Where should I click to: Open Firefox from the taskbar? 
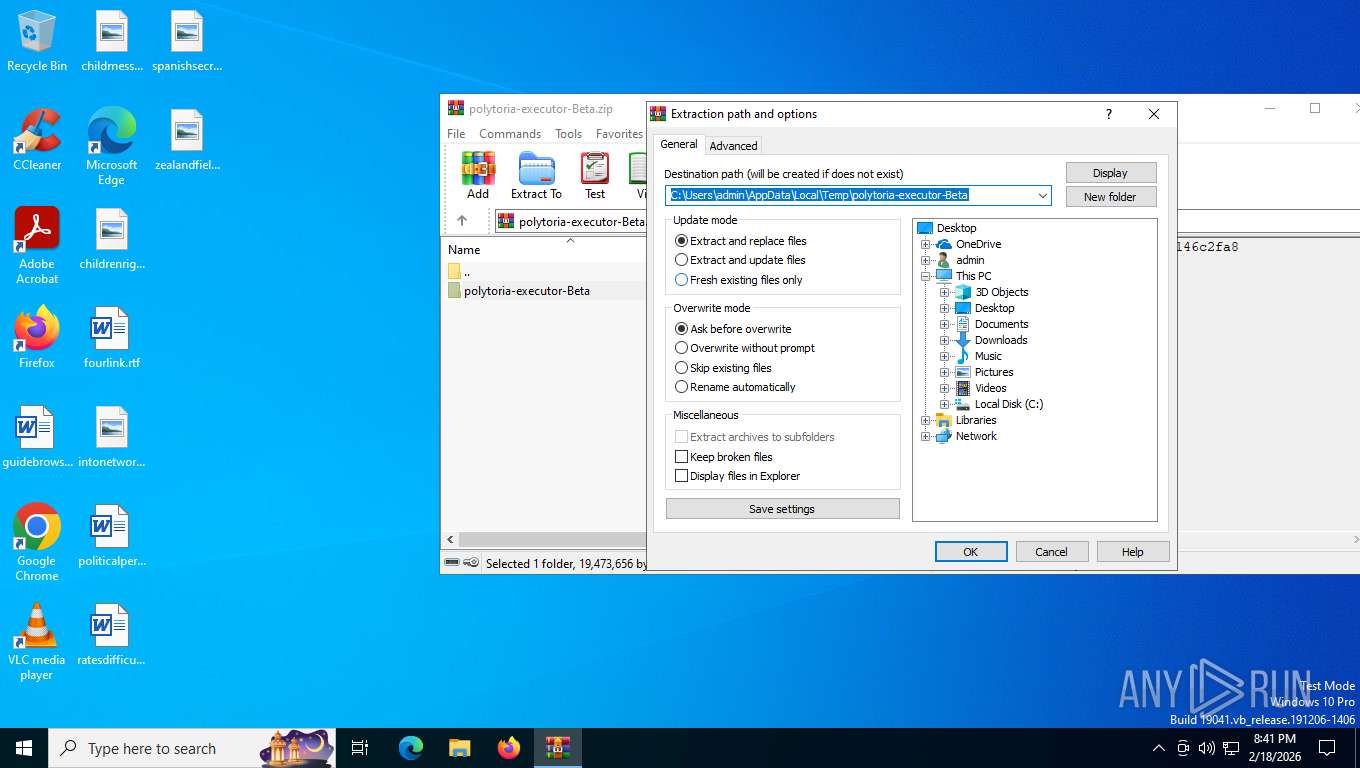pyautogui.click(x=509, y=748)
